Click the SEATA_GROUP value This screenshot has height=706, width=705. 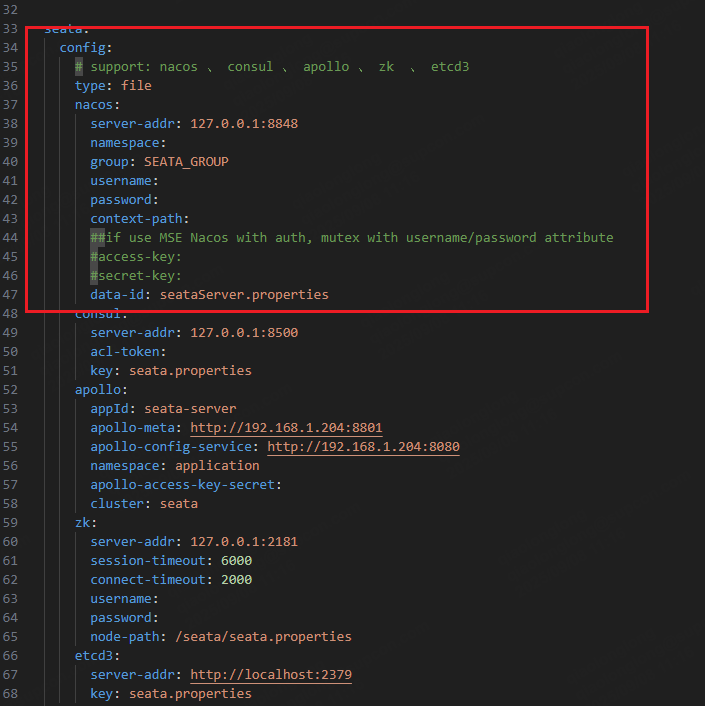[186, 162]
